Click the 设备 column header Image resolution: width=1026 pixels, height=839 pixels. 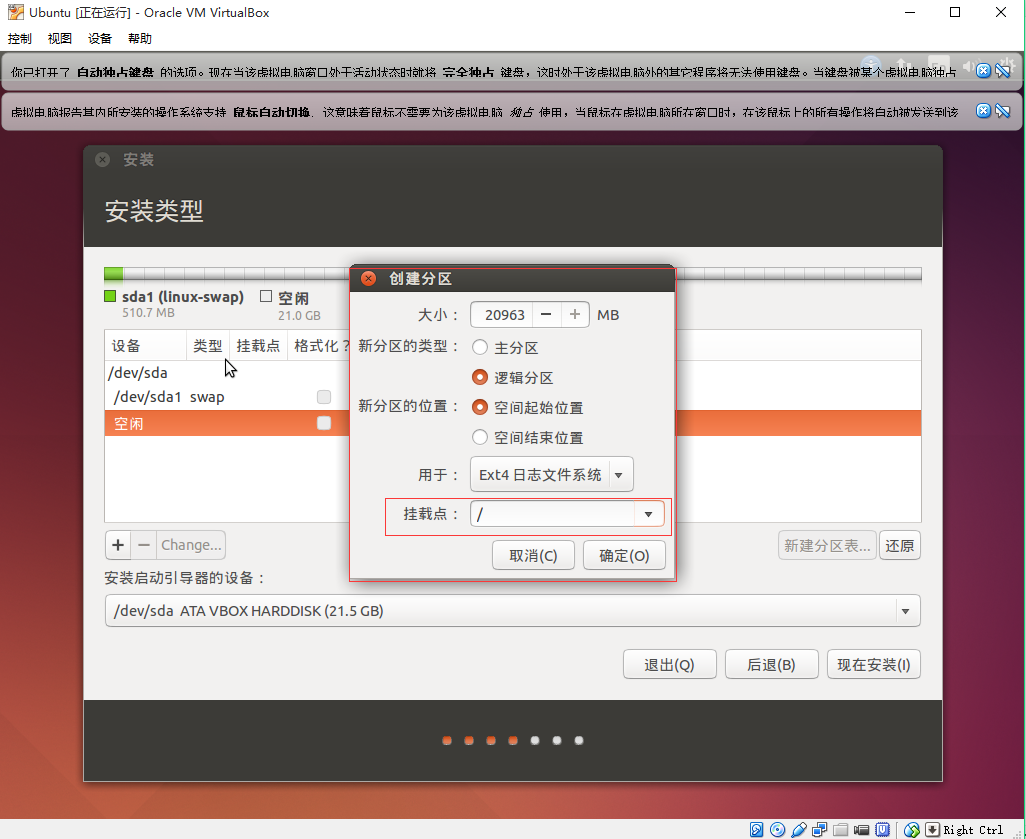pos(145,346)
